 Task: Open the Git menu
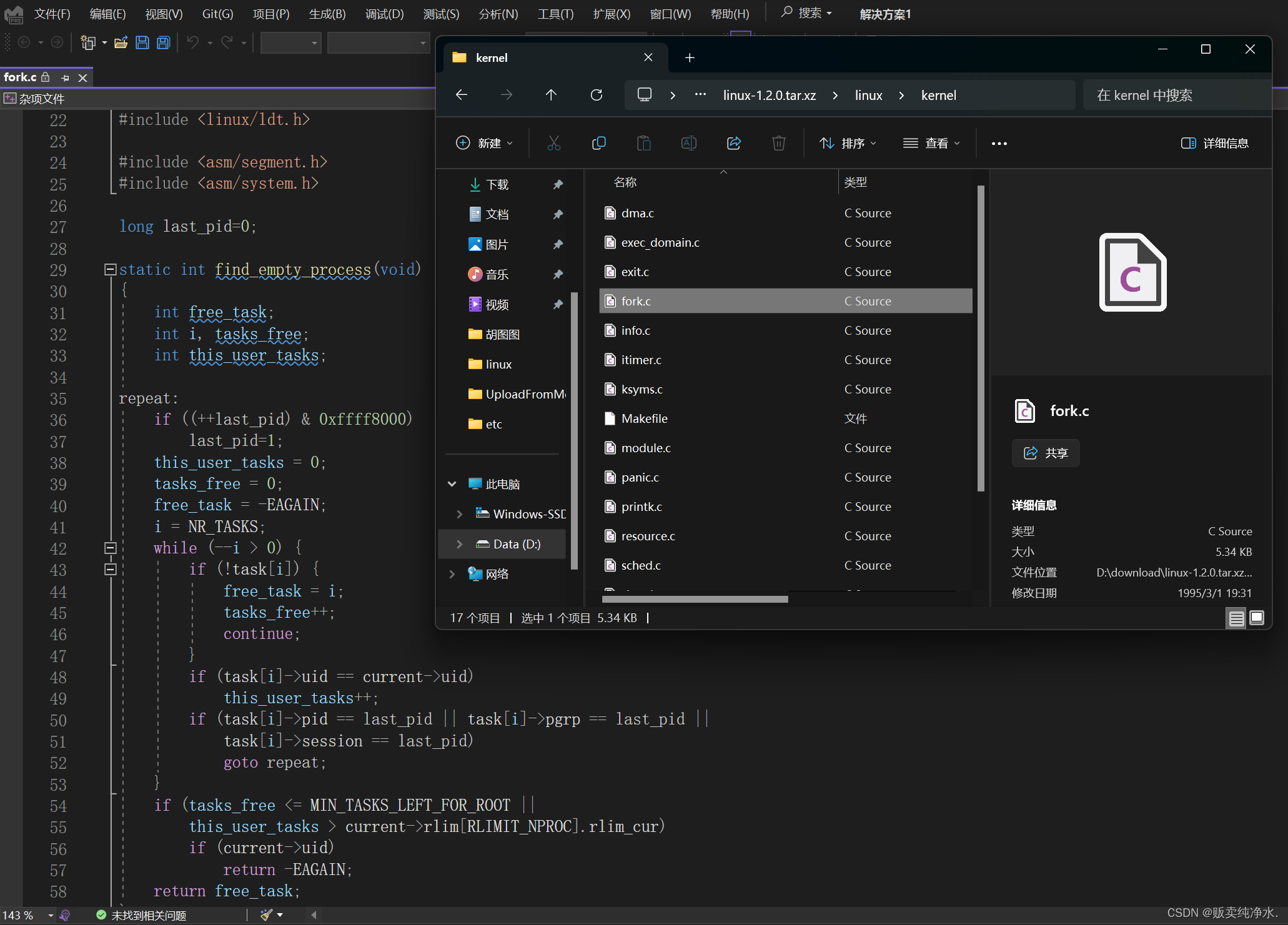[x=217, y=14]
